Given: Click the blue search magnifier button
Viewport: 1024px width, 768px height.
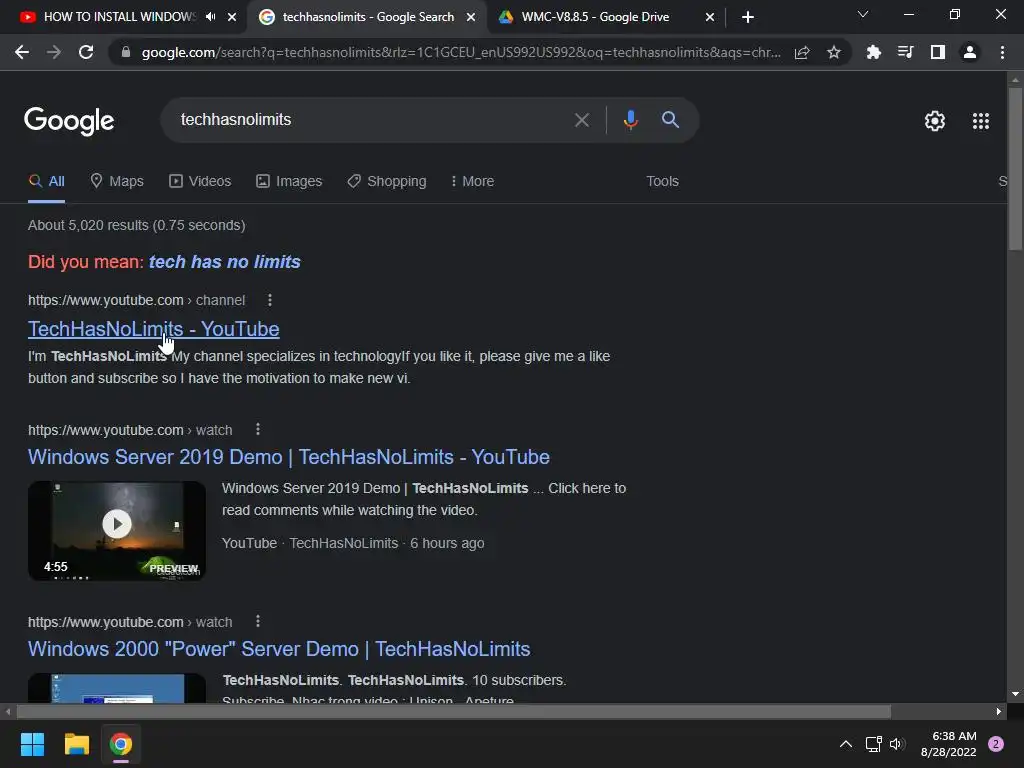Looking at the screenshot, I should coord(670,120).
